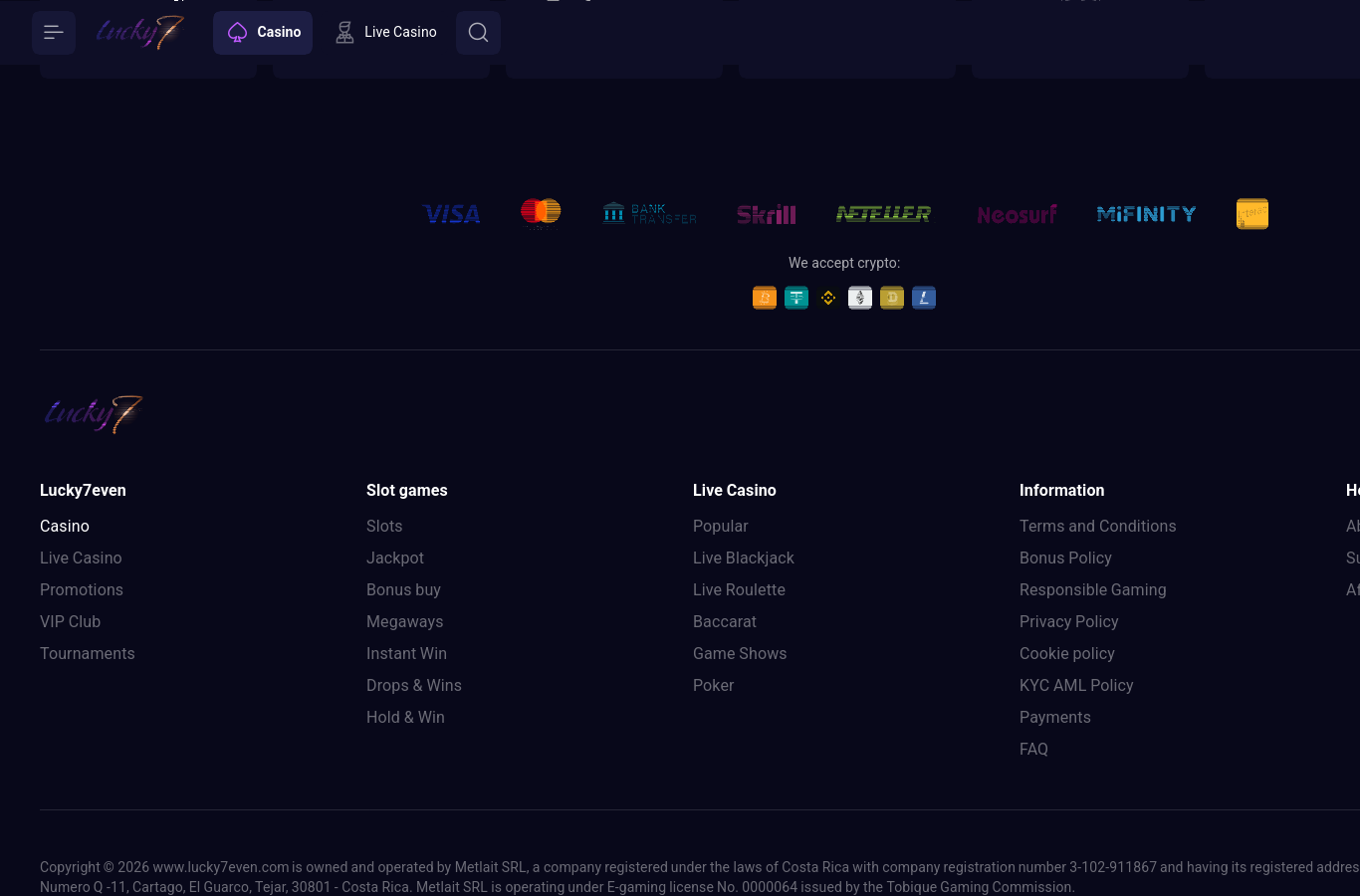
Task: Click the Lucky7 footer logo
Action: [93, 413]
